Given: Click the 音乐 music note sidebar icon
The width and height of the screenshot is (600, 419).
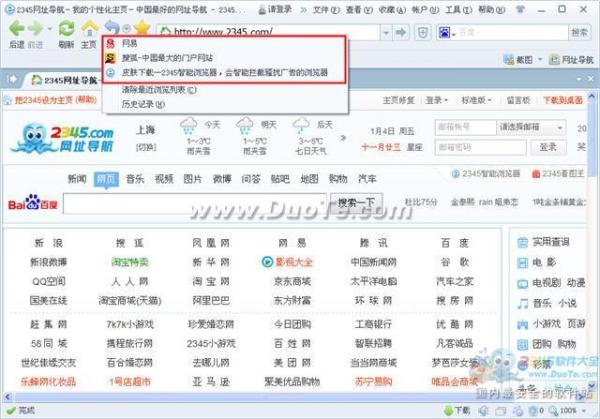Looking at the screenshot, I should coord(522,304).
